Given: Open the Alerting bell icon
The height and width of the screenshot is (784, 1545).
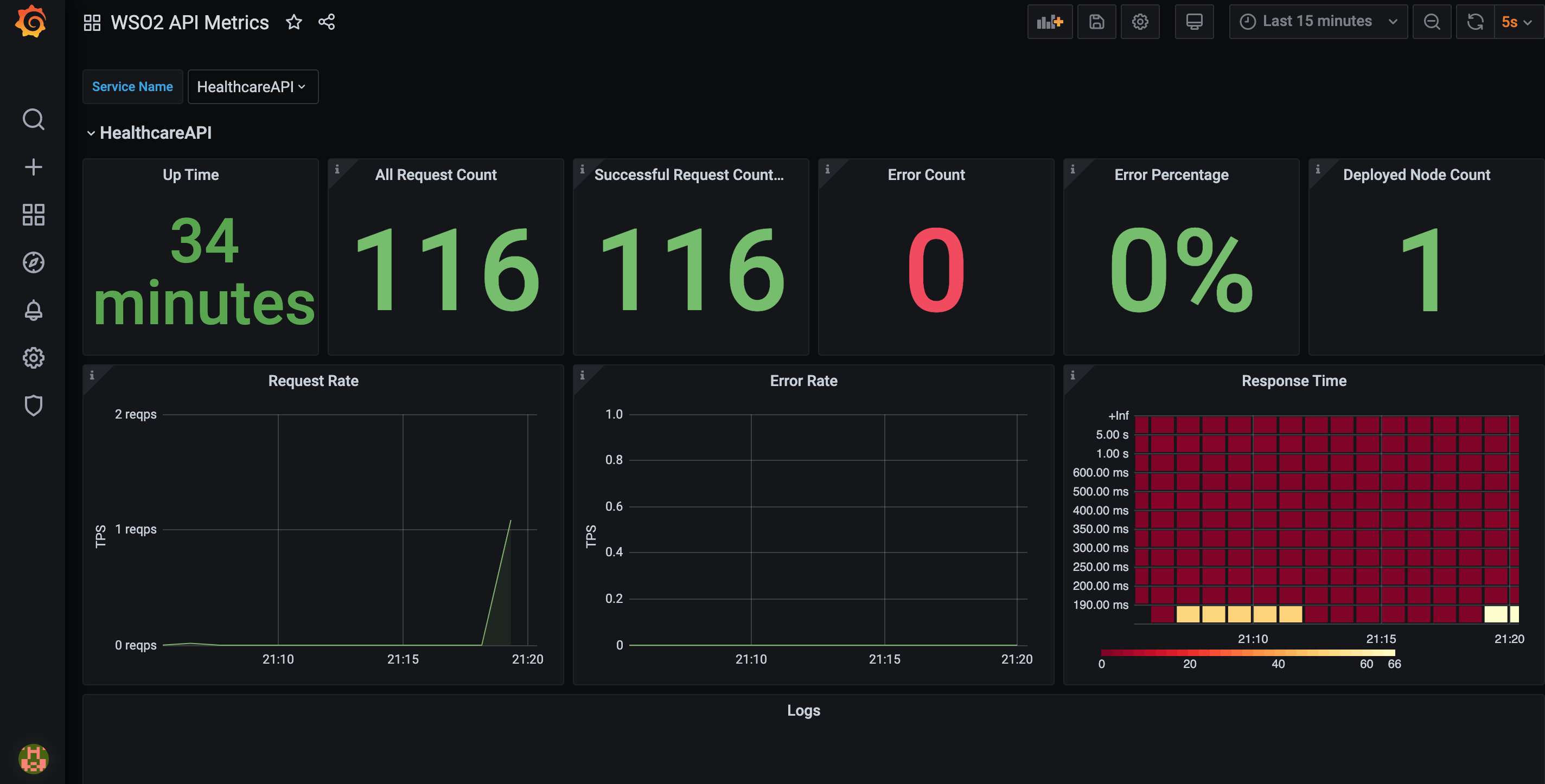Looking at the screenshot, I should click(33, 310).
